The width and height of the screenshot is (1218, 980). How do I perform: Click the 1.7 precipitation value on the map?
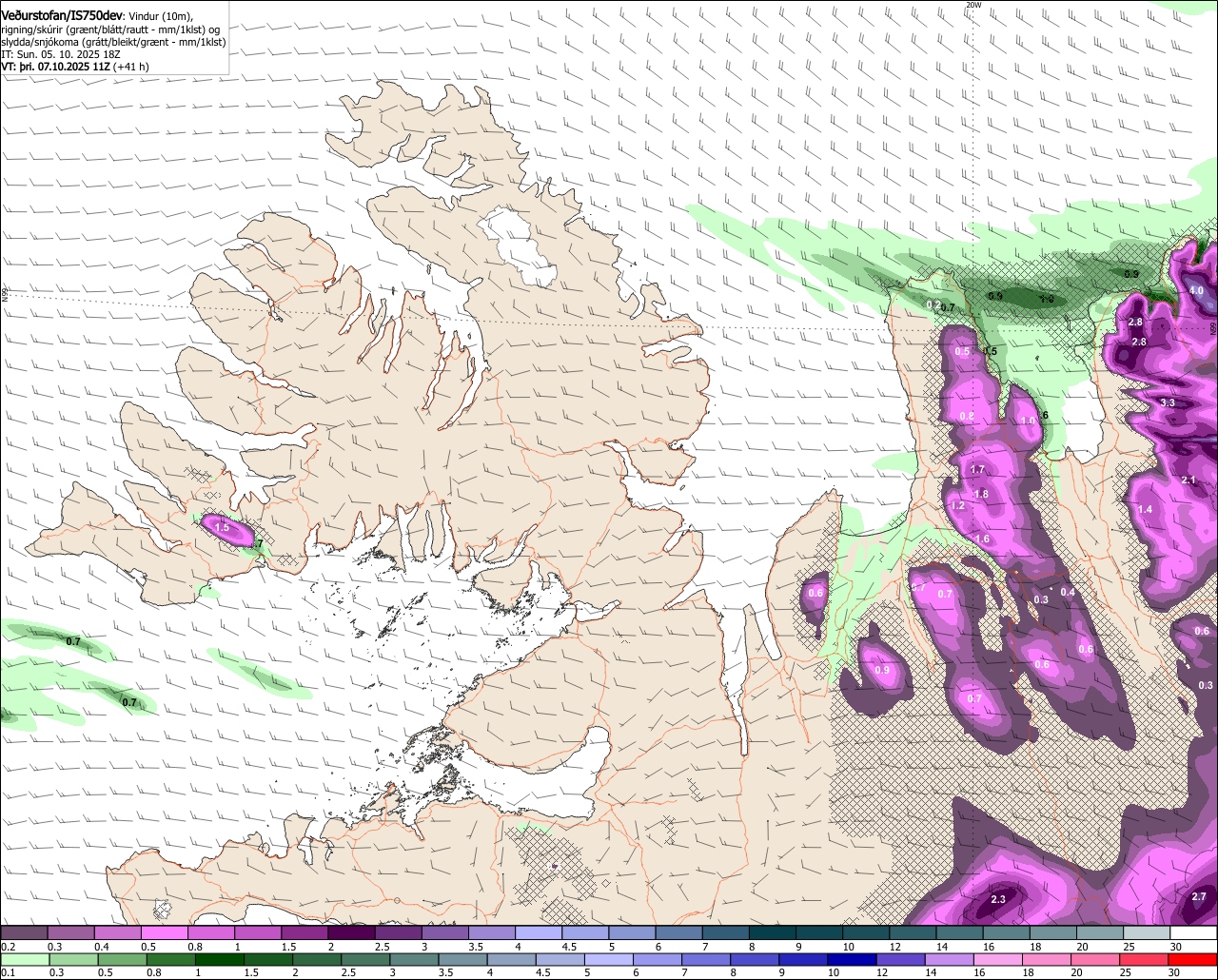tap(977, 470)
